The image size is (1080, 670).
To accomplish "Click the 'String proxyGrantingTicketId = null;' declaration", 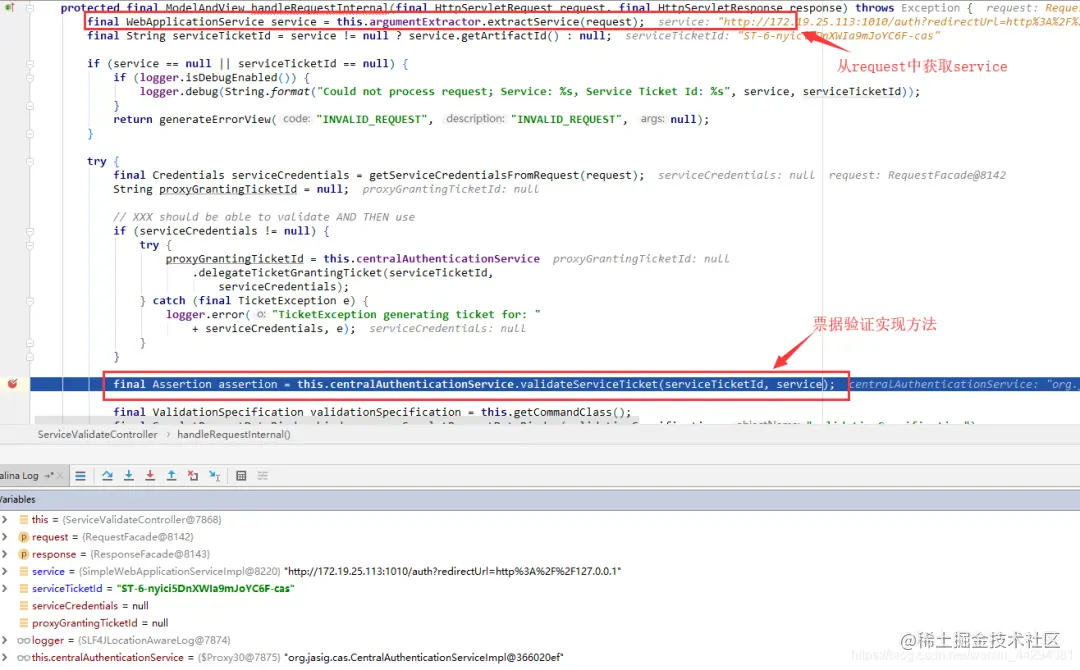I will coord(231,189).
